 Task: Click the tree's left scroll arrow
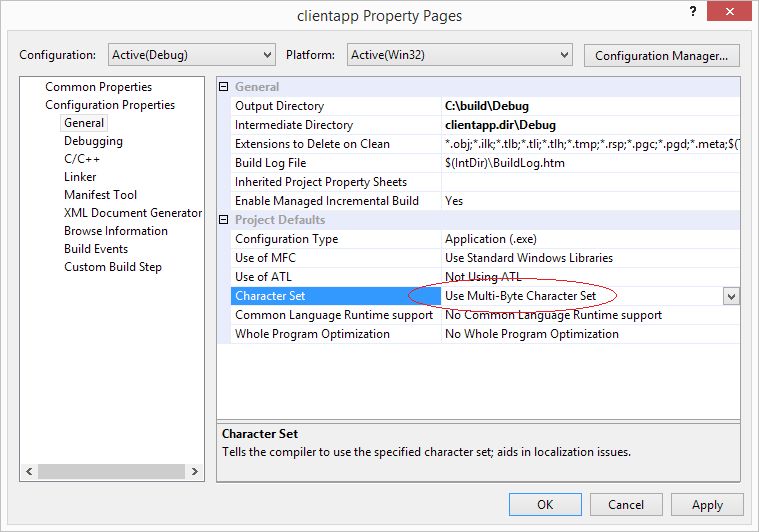point(29,471)
